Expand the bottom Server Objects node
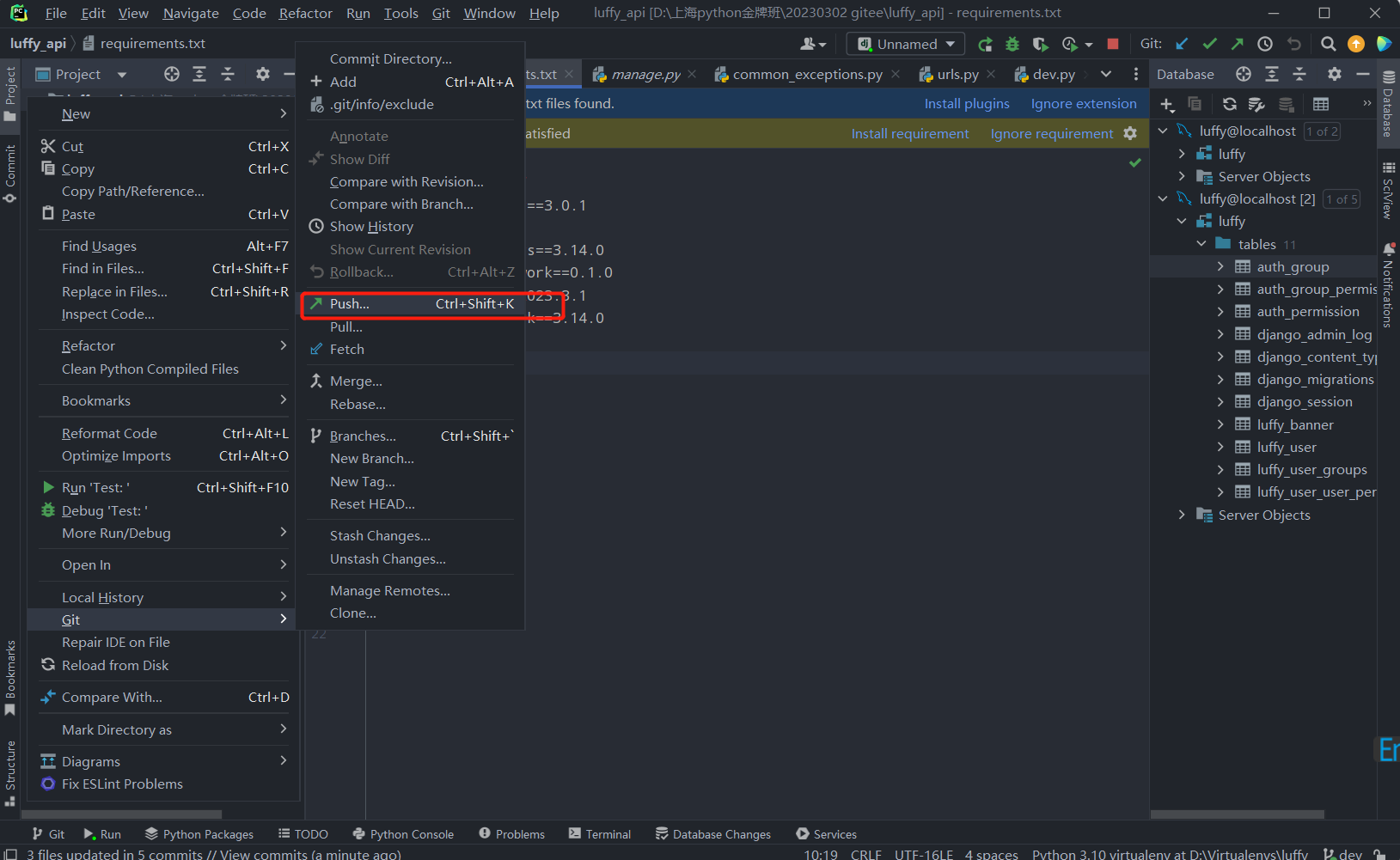Screen dimensions: 1400x860 pos(1182,515)
